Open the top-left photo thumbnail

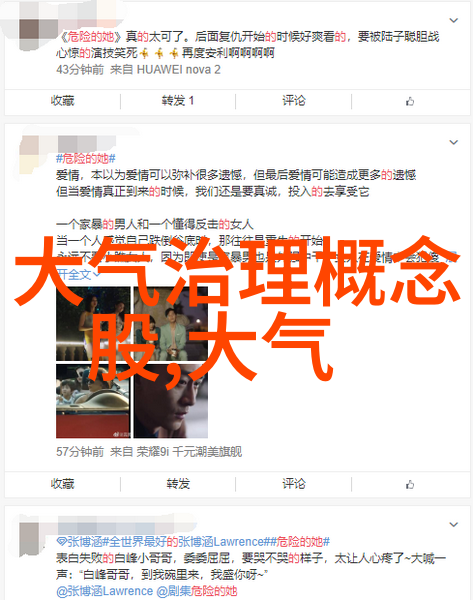click(93, 324)
